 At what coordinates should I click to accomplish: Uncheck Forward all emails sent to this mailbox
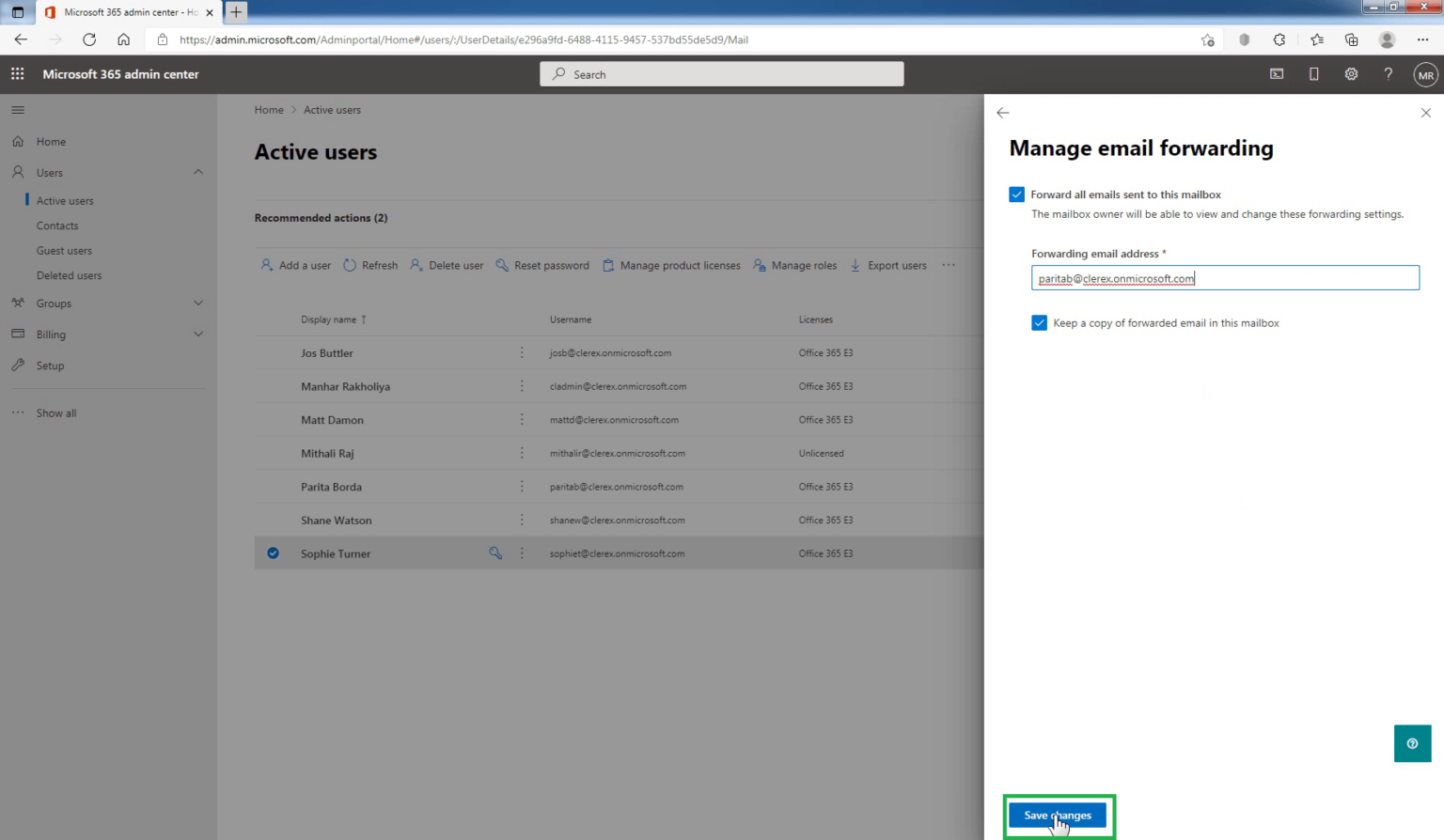[x=1016, y=194]
